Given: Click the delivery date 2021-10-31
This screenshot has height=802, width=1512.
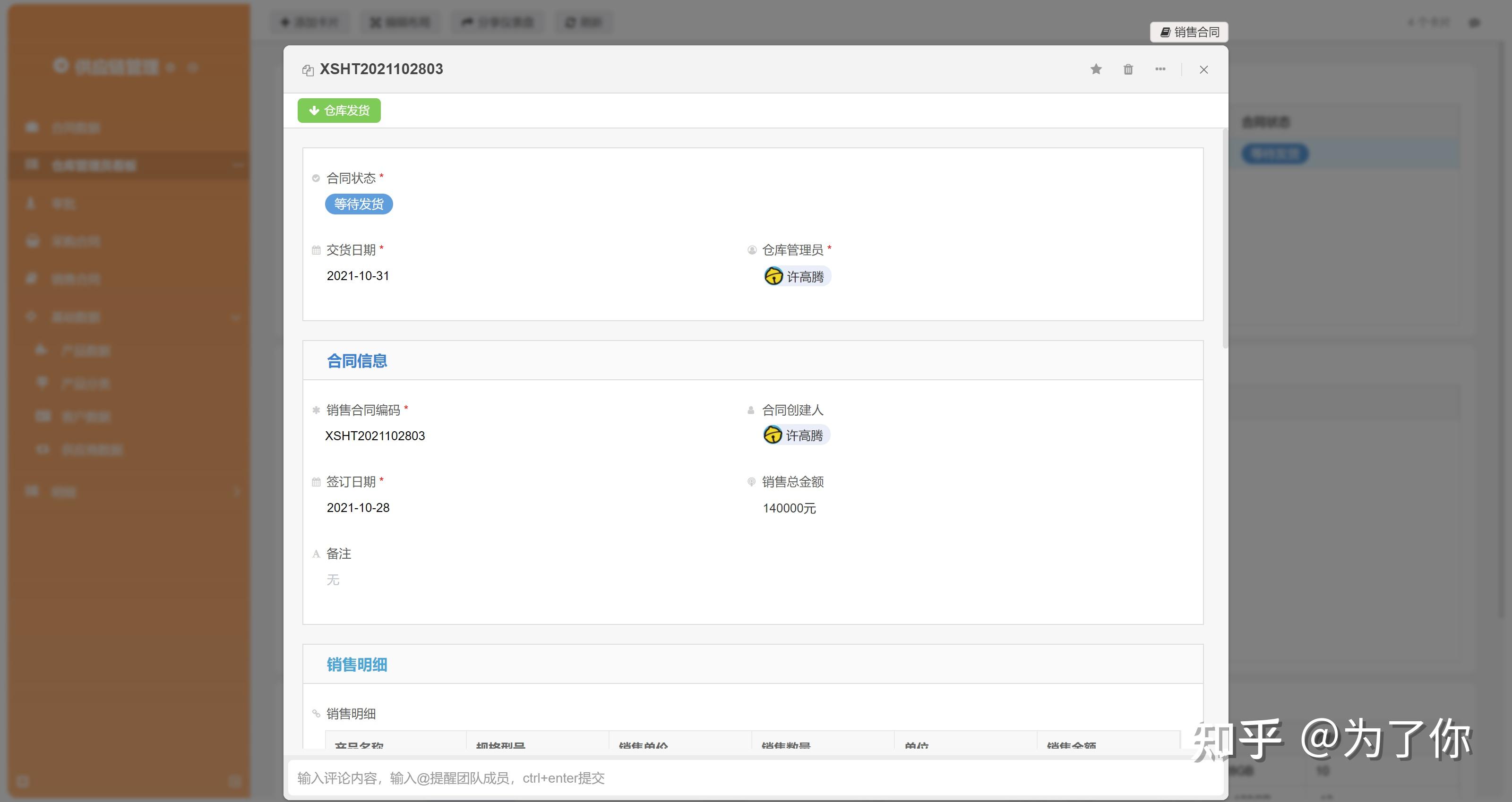Looking at the screenshot, I should [x=358, y=275].
